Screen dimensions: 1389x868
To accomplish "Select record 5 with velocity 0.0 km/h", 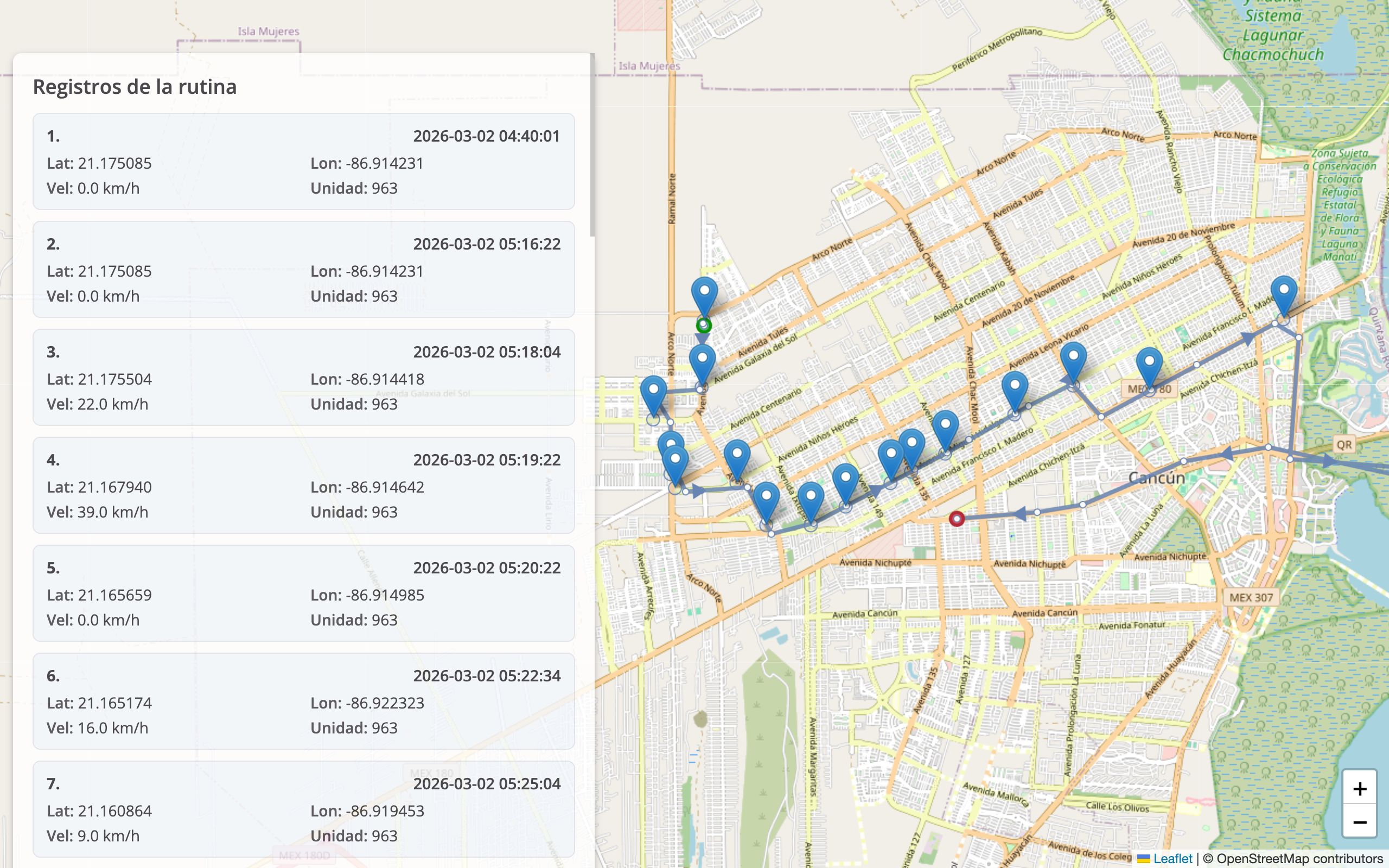I will (303, 593).
